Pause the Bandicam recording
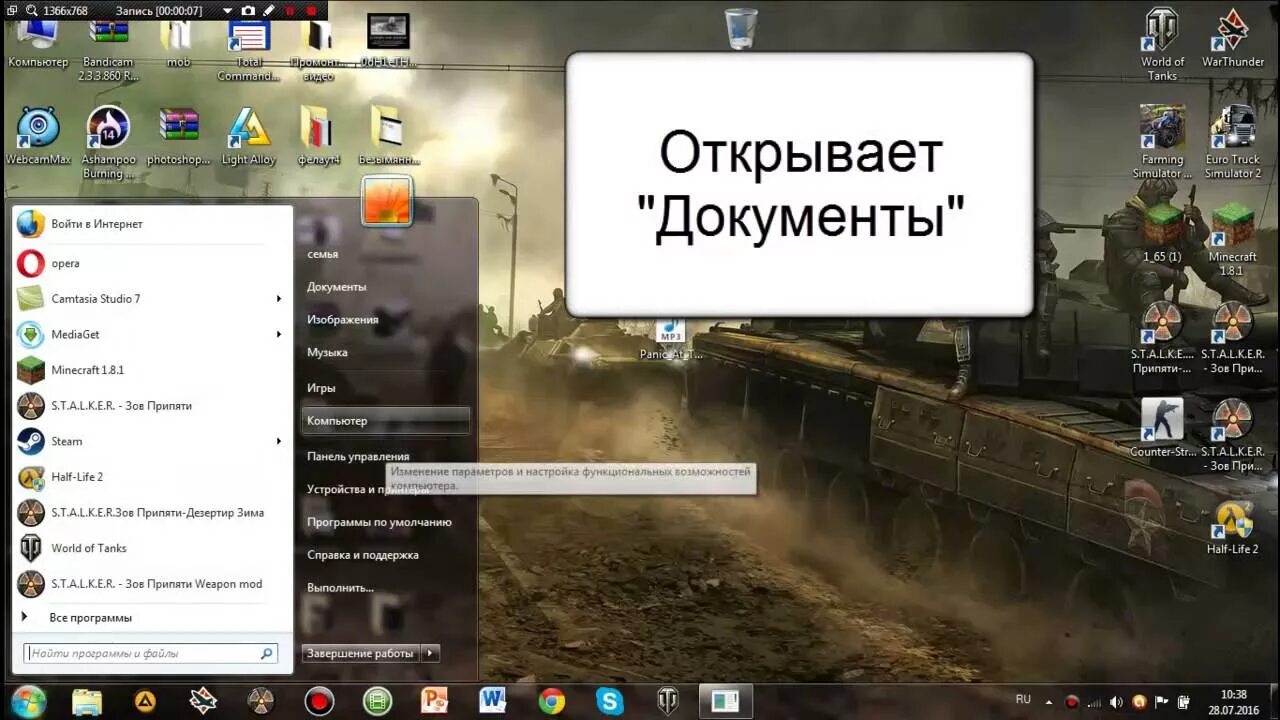 coord(291,10)
